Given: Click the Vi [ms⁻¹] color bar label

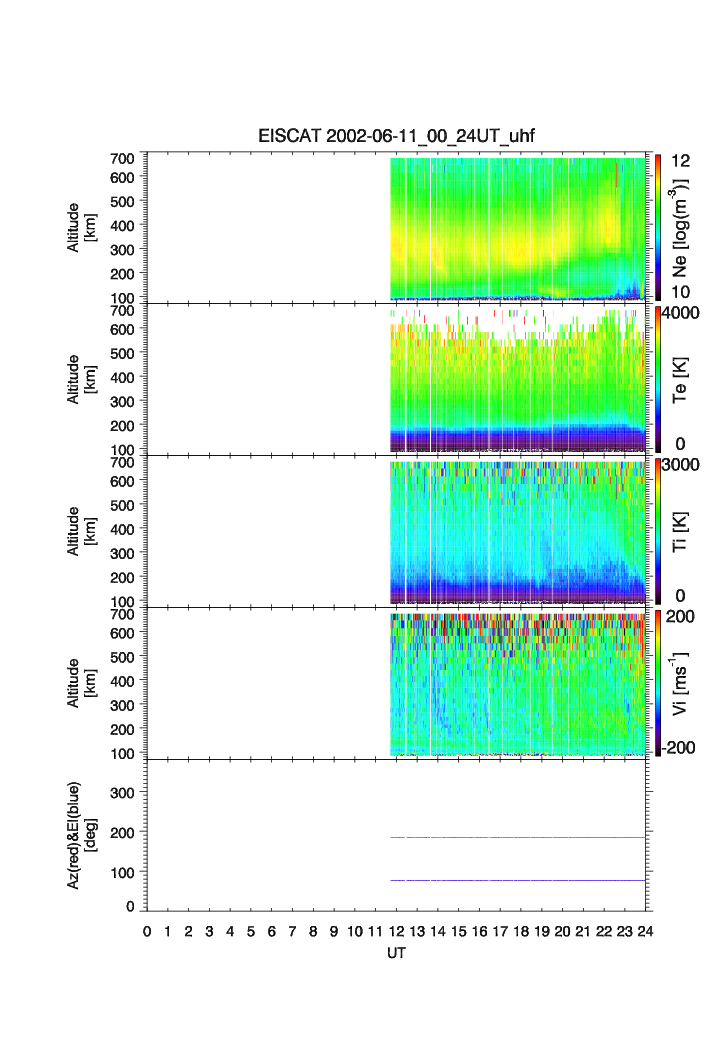Looking at the screenshot, I should pyautogui.click(x=683, y=682).
